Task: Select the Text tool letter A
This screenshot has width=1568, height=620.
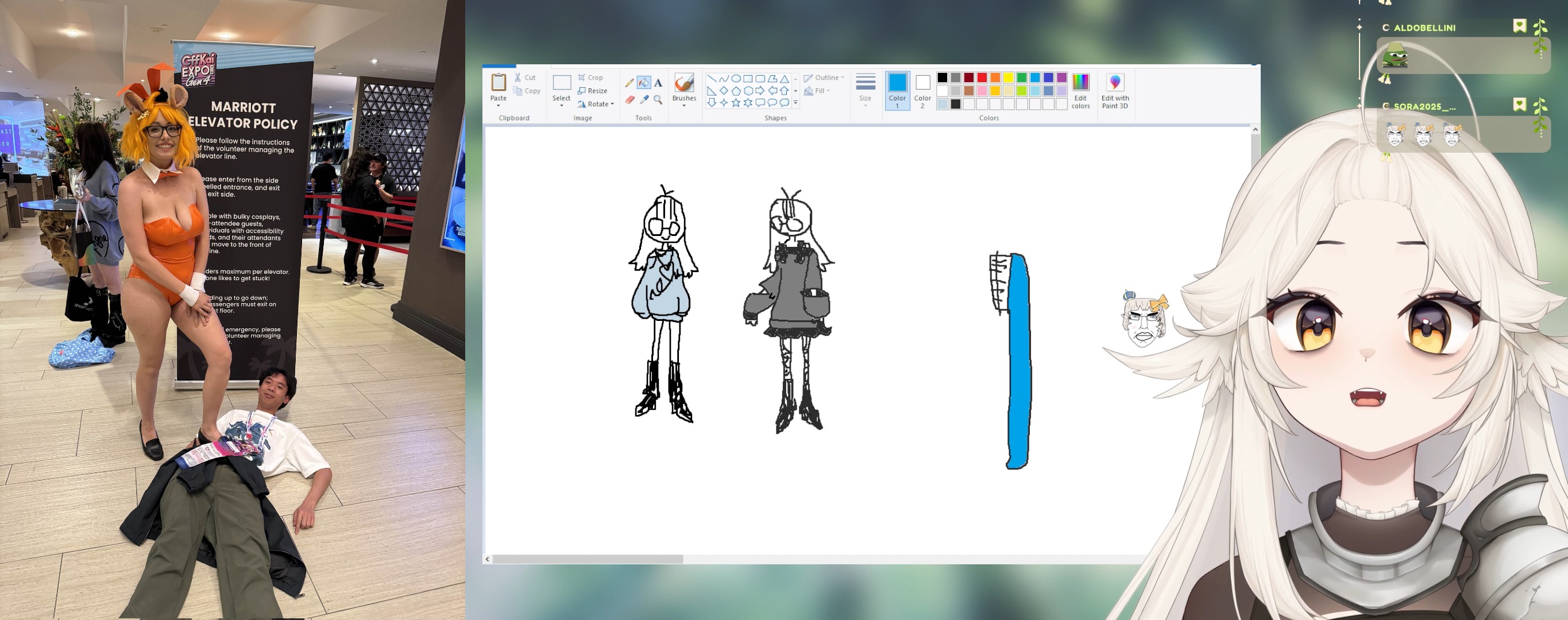Action: (x=658, y=83)
